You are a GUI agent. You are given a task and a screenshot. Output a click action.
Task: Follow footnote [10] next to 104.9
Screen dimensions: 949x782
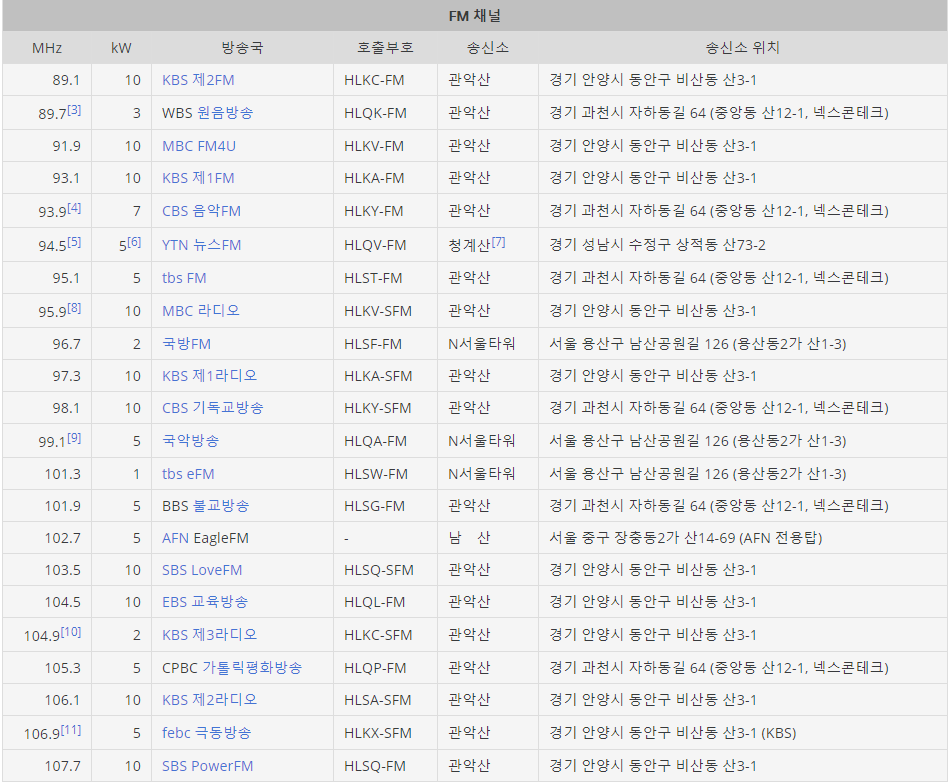(x=71, y=632)
